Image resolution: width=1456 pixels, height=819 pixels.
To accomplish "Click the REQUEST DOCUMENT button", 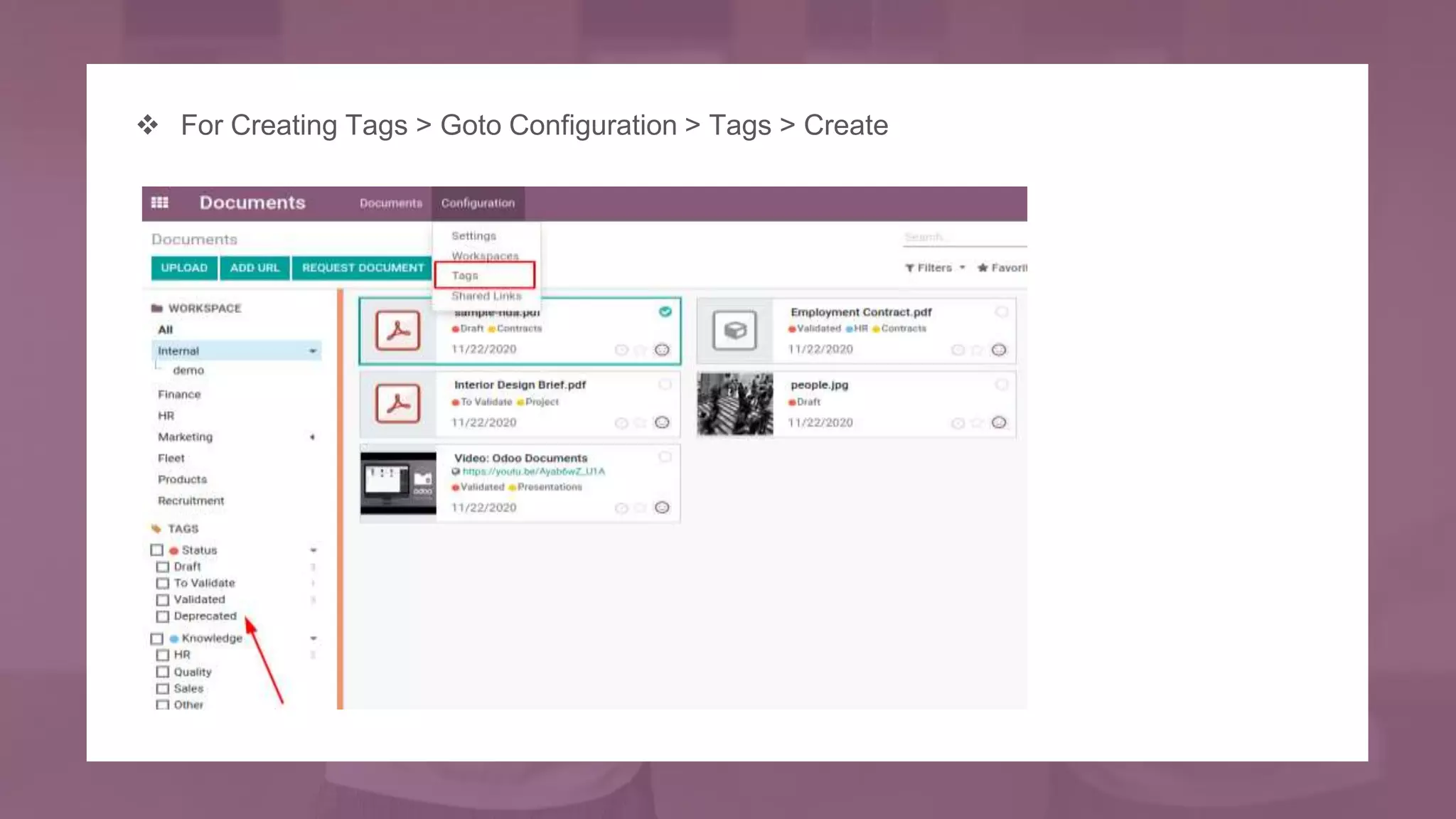I will click(363, 268).
